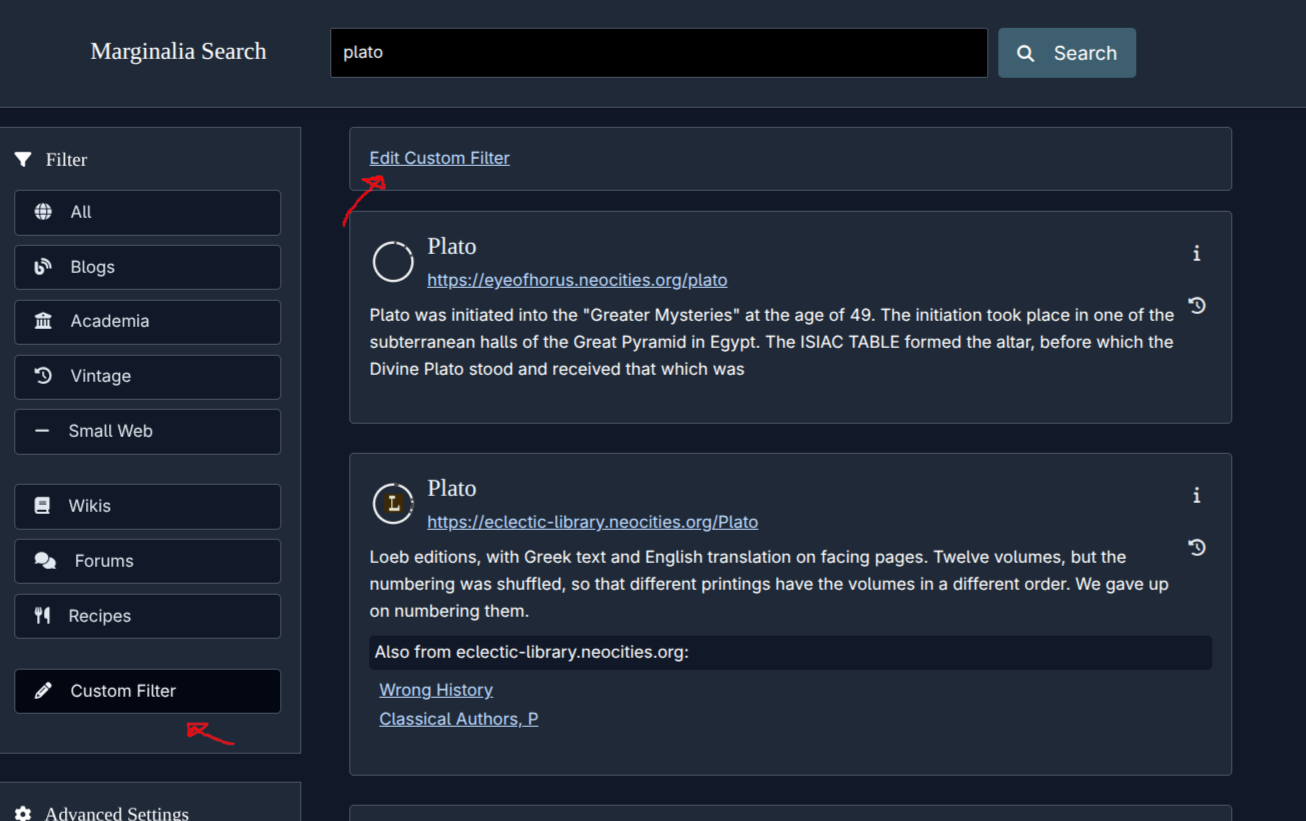Click the info icon for eclectic-library result

[1196, 496]
